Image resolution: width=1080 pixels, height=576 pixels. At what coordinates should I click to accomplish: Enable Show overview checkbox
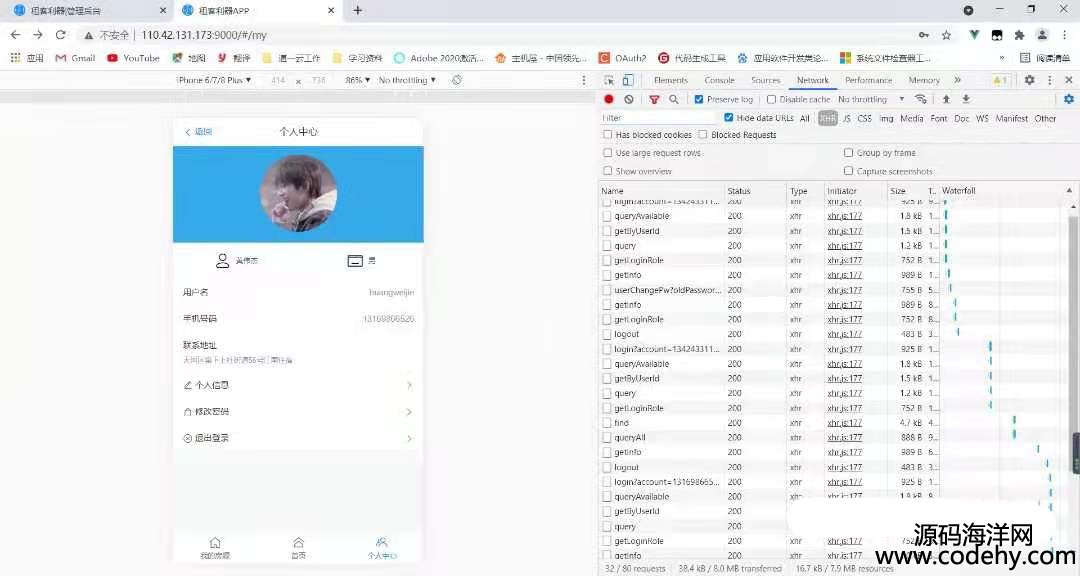[x=608, y=170]
